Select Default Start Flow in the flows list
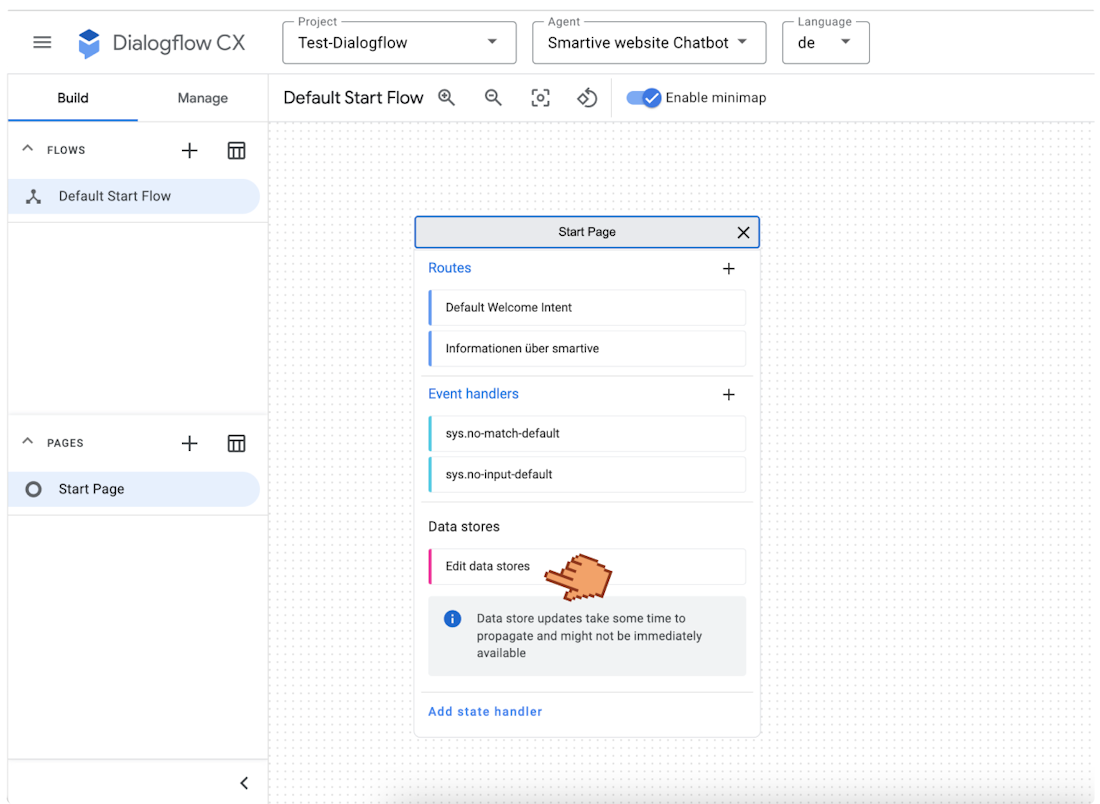The width and height of the screenshot is (1100, 804). point(134,196)
